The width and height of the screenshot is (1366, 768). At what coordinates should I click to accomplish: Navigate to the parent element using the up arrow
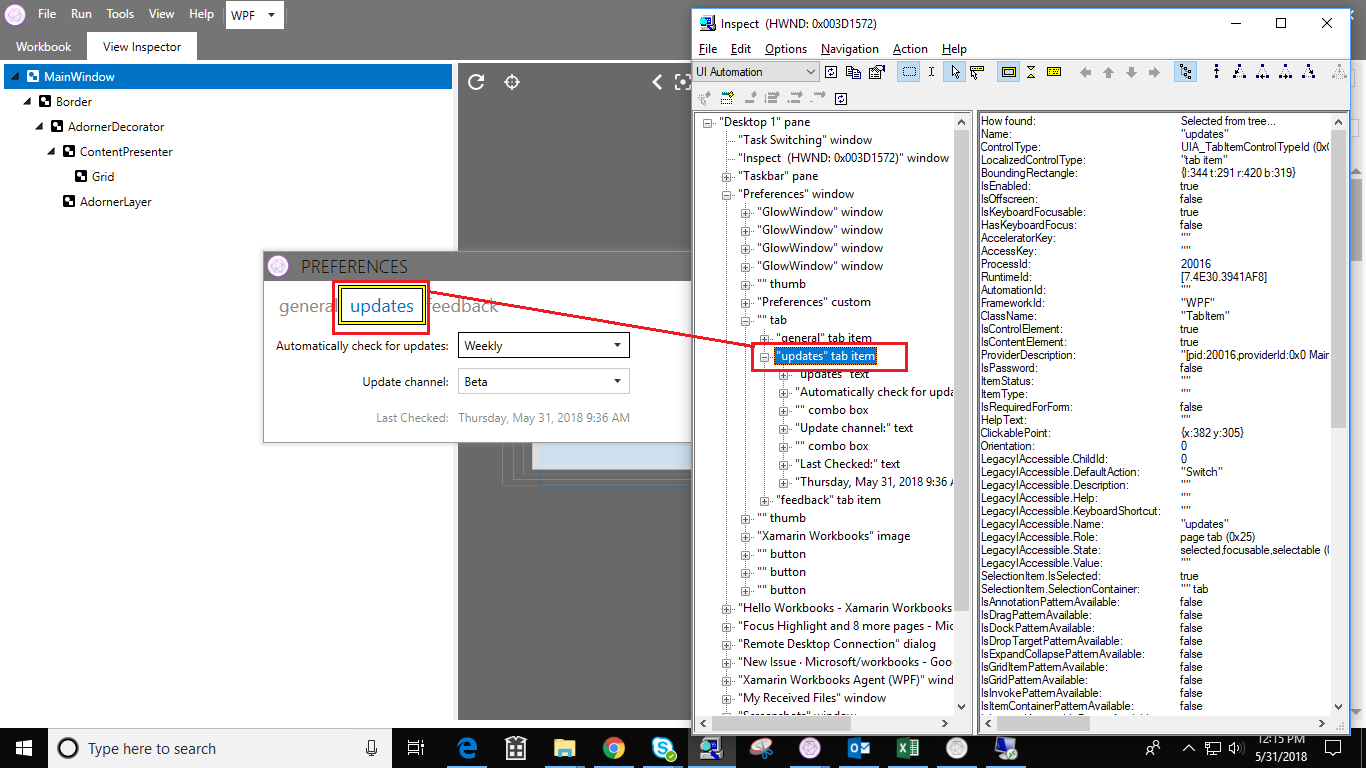click(1109, 71)
